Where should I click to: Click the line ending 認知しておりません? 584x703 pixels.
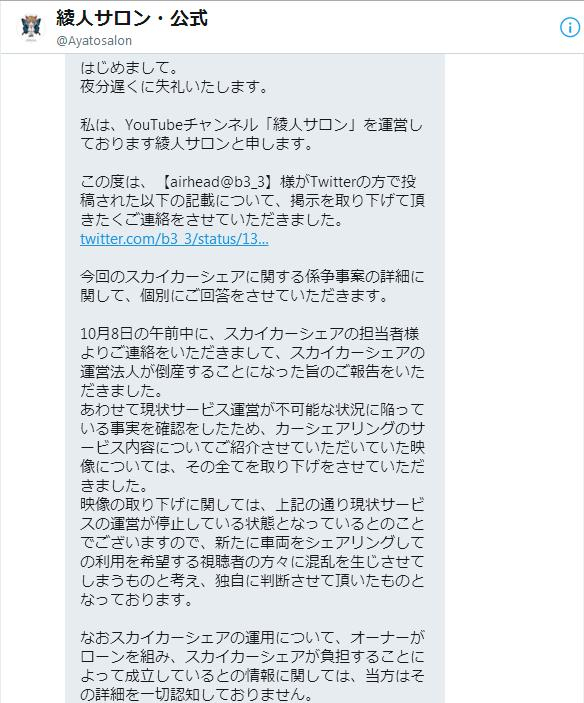coord(196,695)
